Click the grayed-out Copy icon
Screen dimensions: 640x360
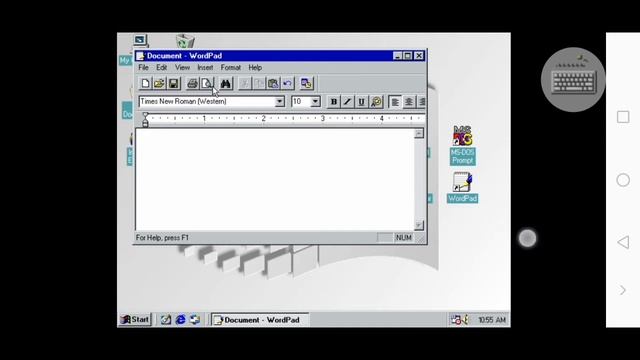pyautogui.click(x=259, y=84)
